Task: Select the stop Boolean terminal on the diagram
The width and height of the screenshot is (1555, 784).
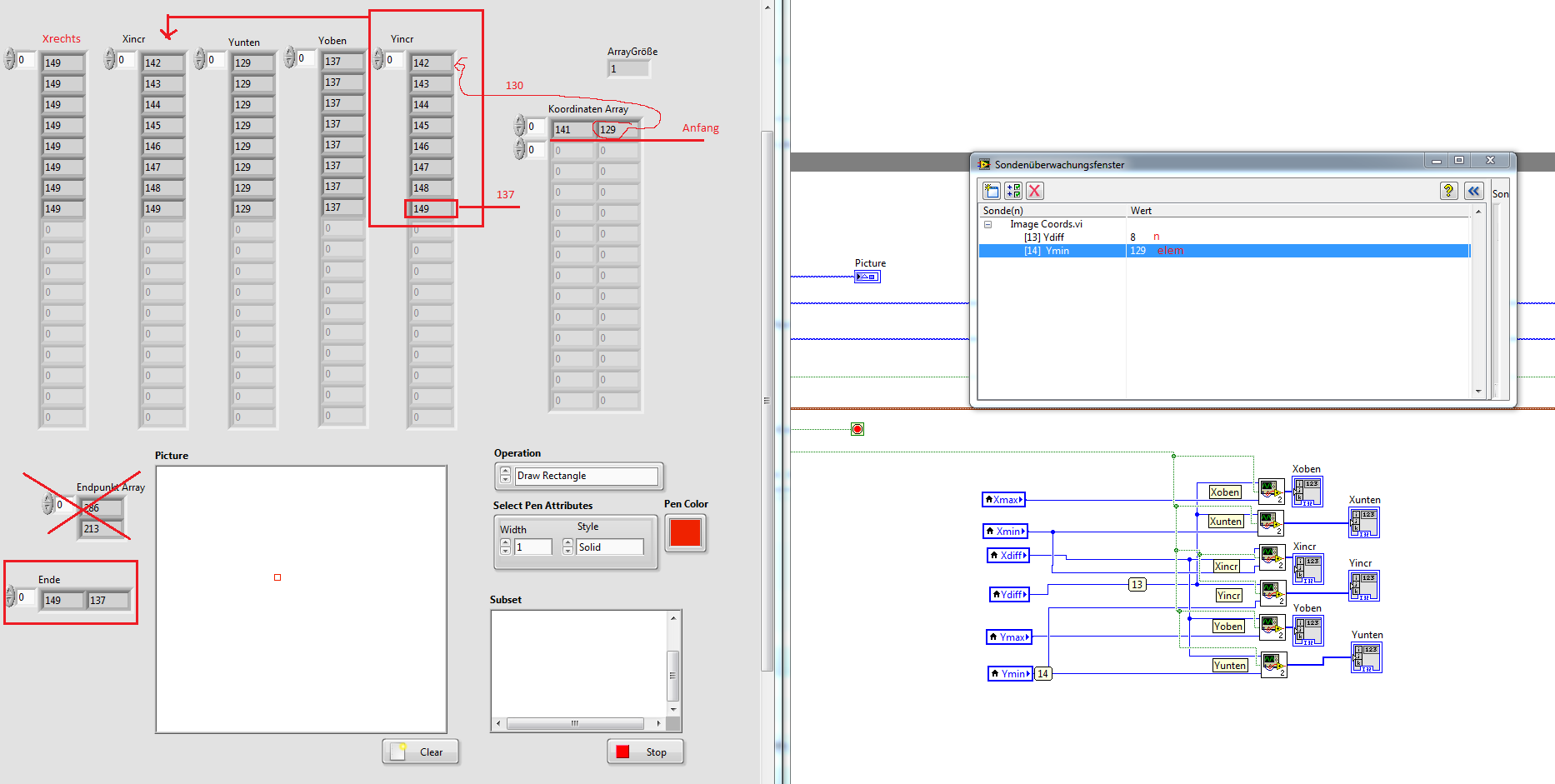Action: click(x=857, y=429)
